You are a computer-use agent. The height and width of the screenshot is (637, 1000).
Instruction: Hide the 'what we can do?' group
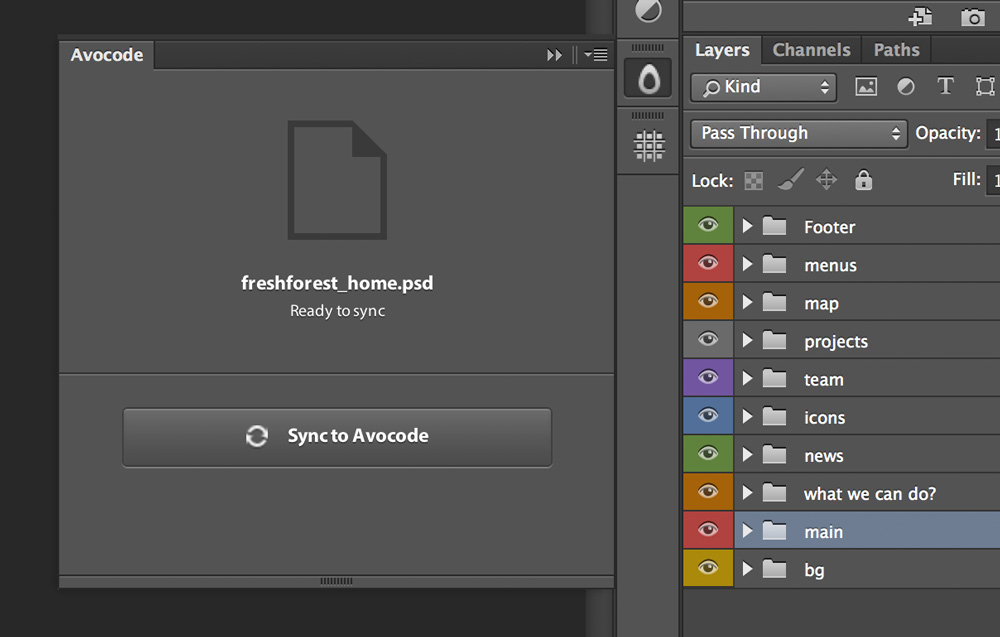pos(708,492)
